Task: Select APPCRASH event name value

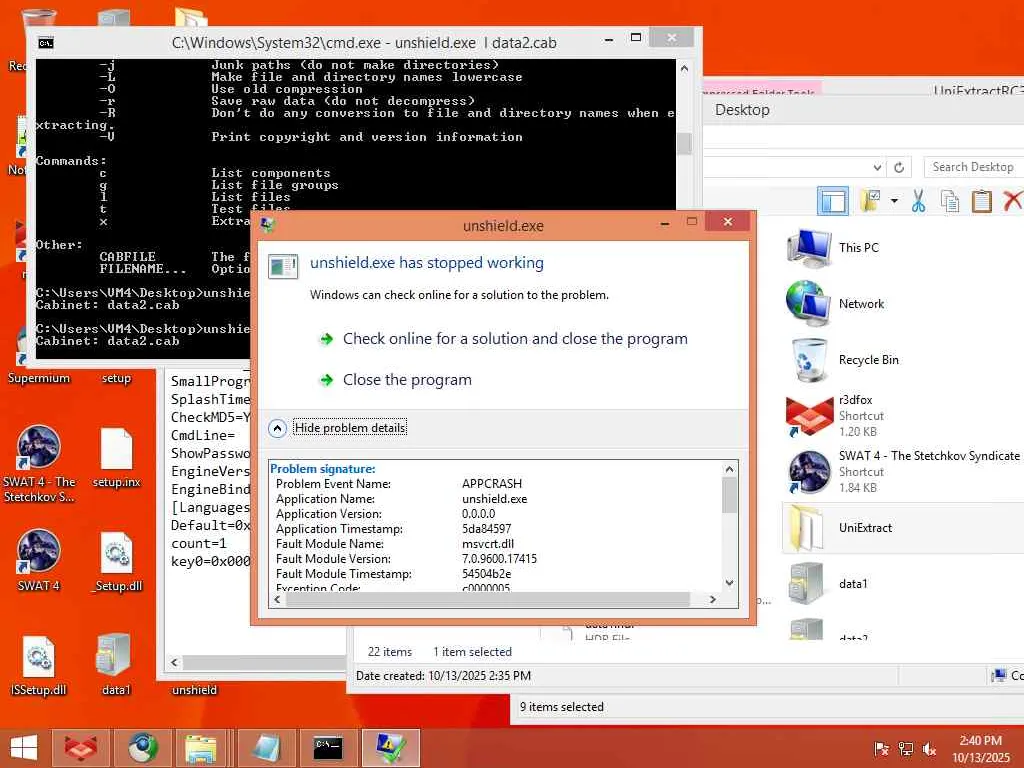Action: 492,483
